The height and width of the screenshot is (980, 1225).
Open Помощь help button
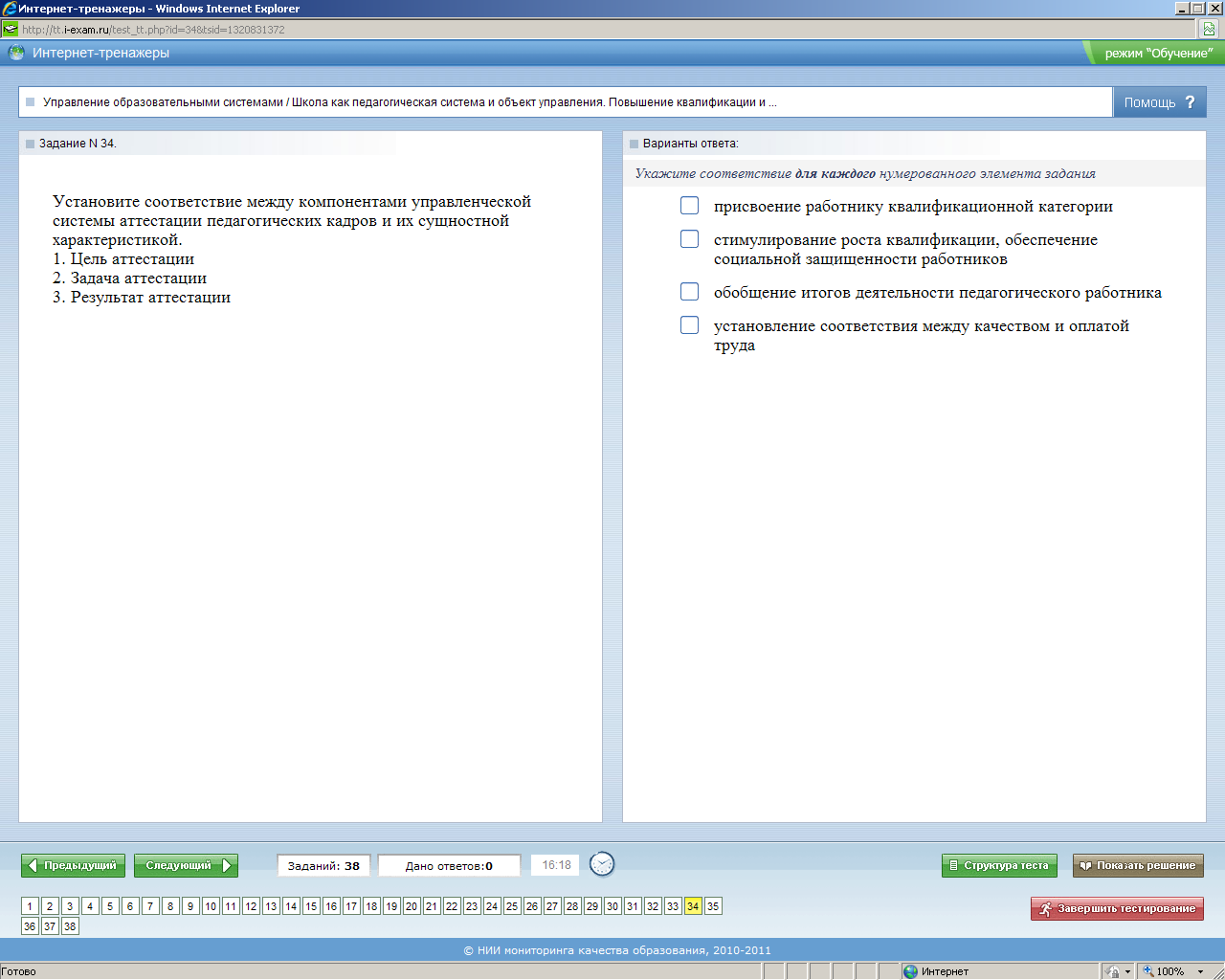pyautogui.click(x=1160, y=102)
